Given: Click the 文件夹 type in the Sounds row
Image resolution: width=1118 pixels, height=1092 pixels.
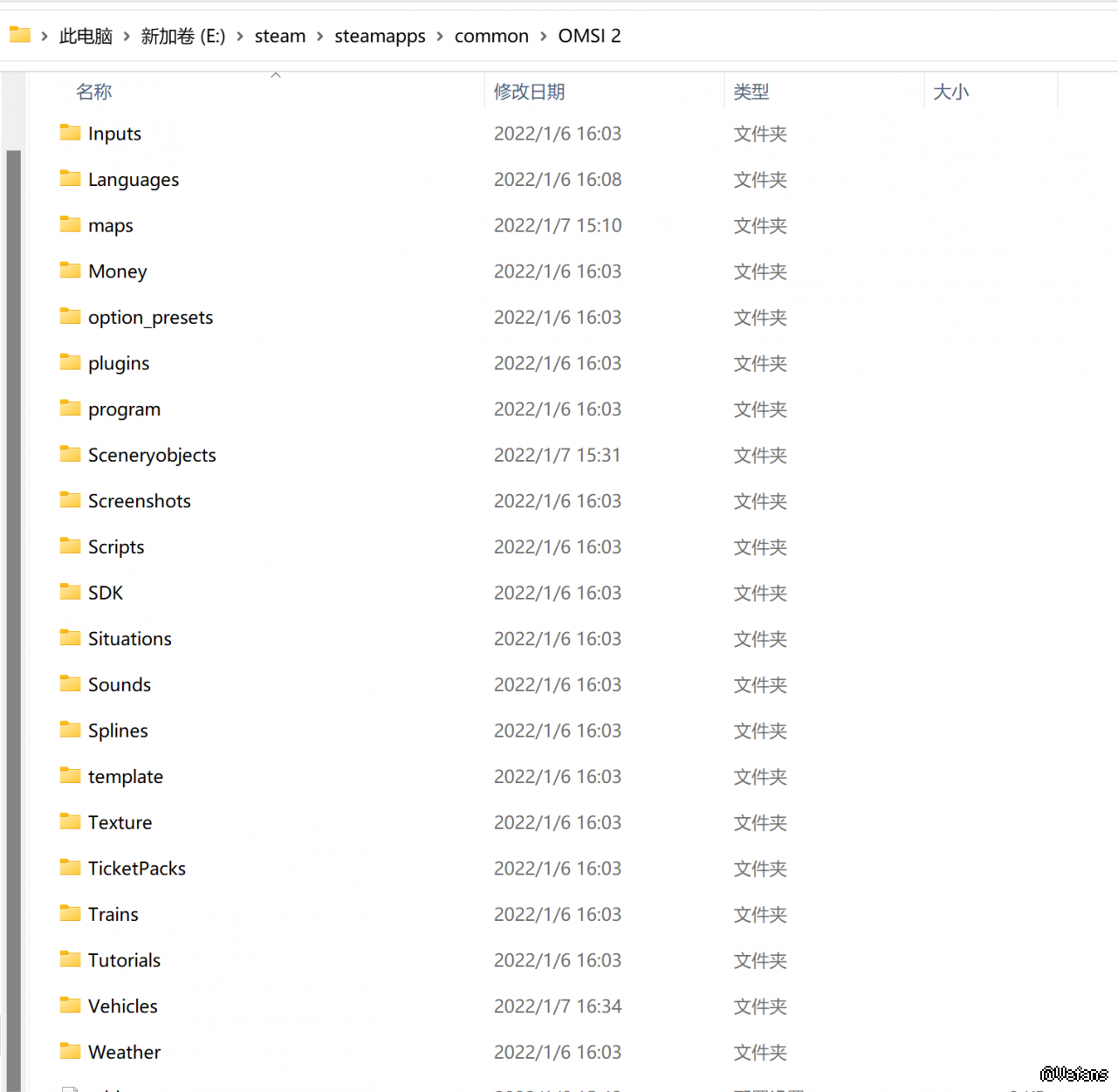Looking at the screenshot, I should [x=760, y=684].
